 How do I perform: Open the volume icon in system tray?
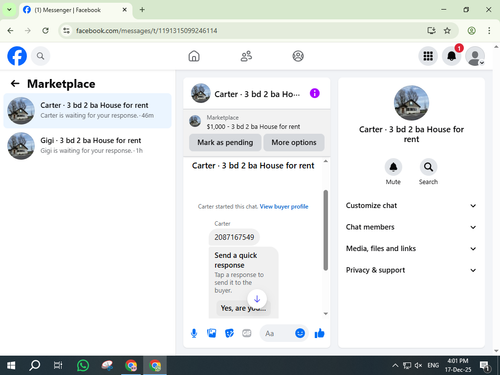(418, 366)
